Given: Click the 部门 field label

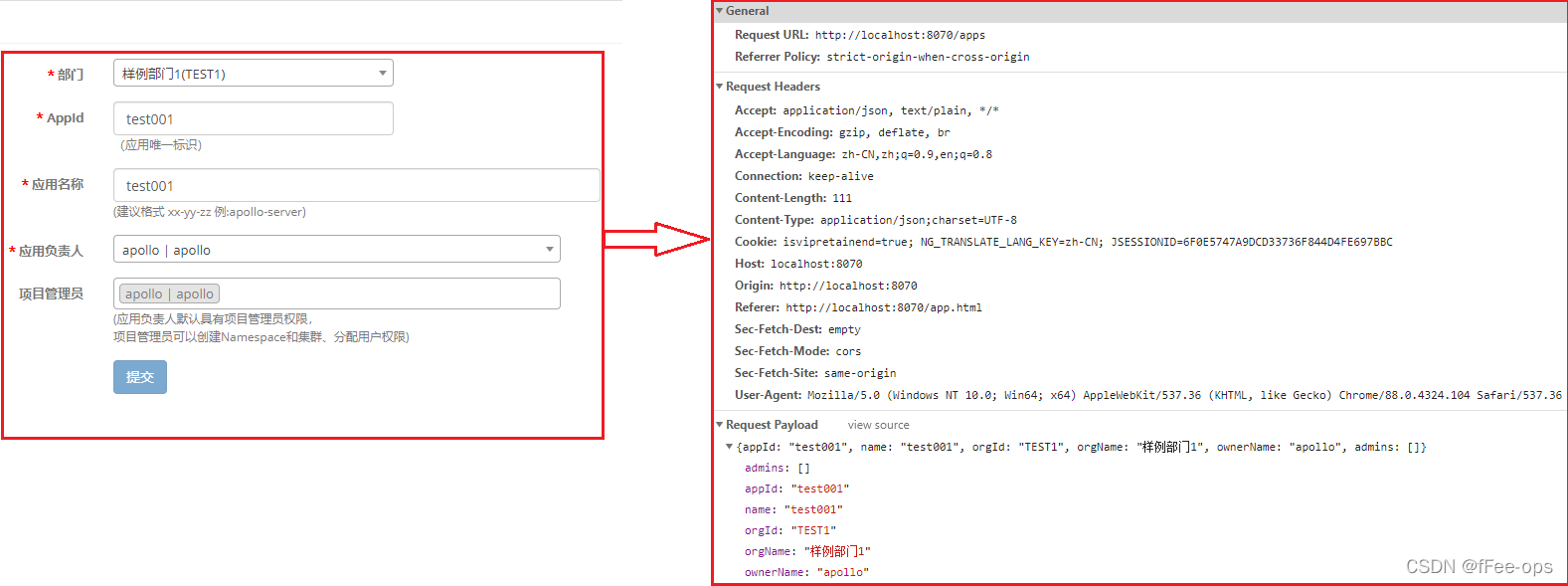Looking at the screenshot, I should [x=71, y=75].
